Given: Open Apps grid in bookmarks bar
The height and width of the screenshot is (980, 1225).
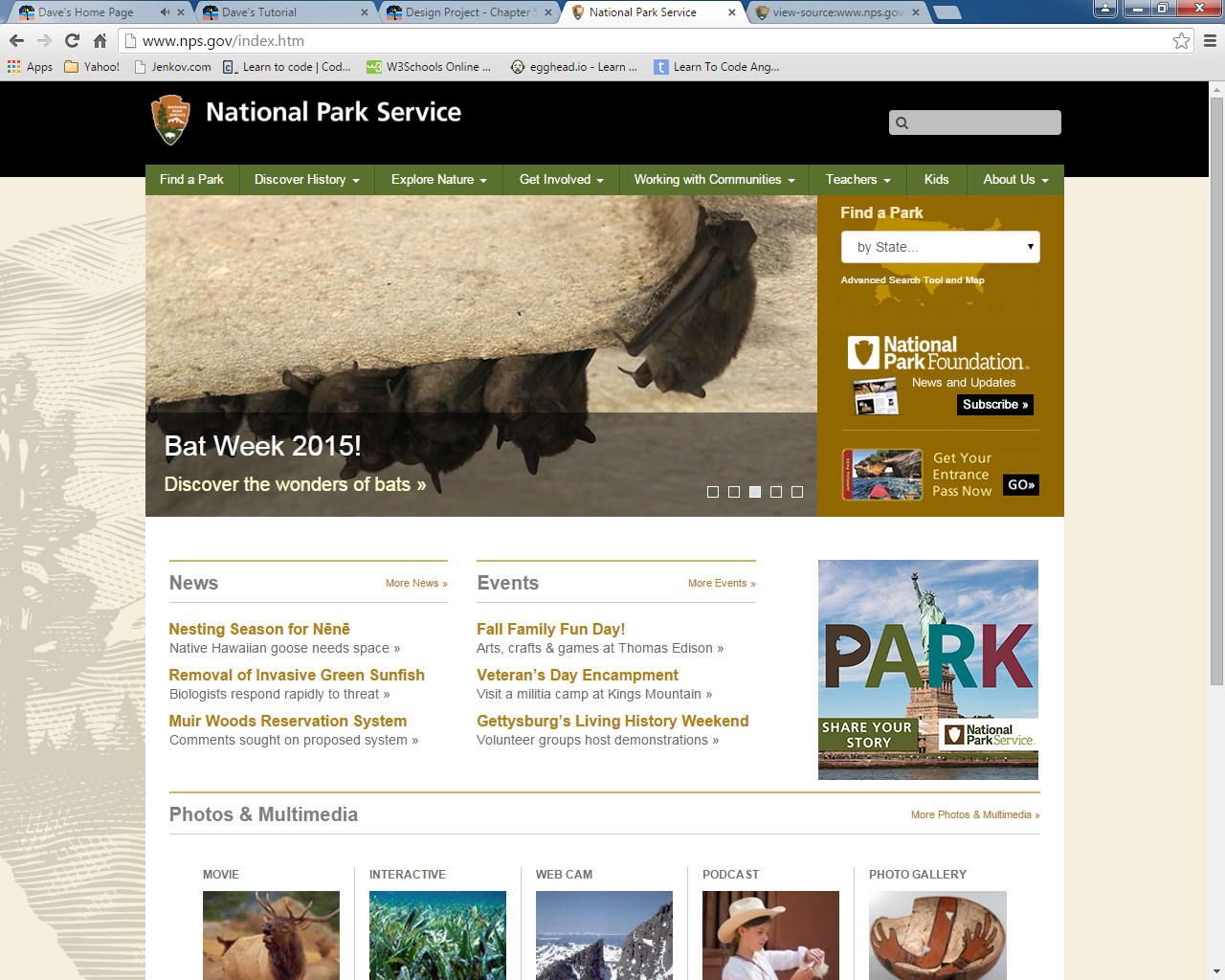Looking at the screenshot, I should [30, 67].
